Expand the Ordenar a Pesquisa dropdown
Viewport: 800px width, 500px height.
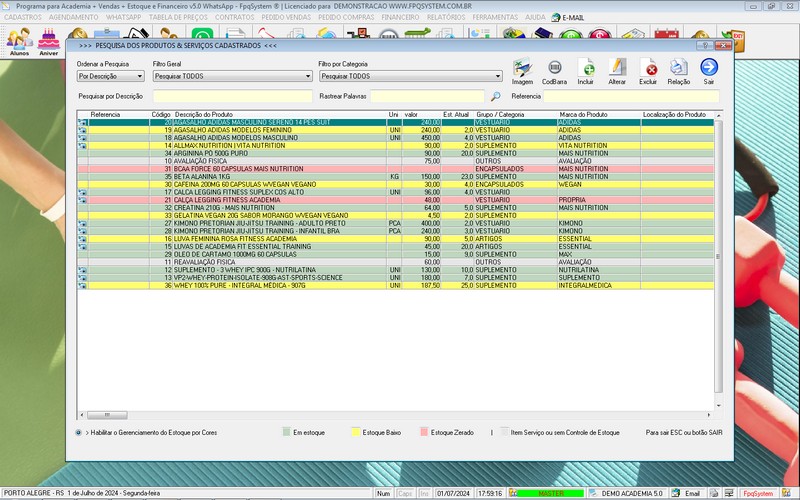click(x=141, y=76)
